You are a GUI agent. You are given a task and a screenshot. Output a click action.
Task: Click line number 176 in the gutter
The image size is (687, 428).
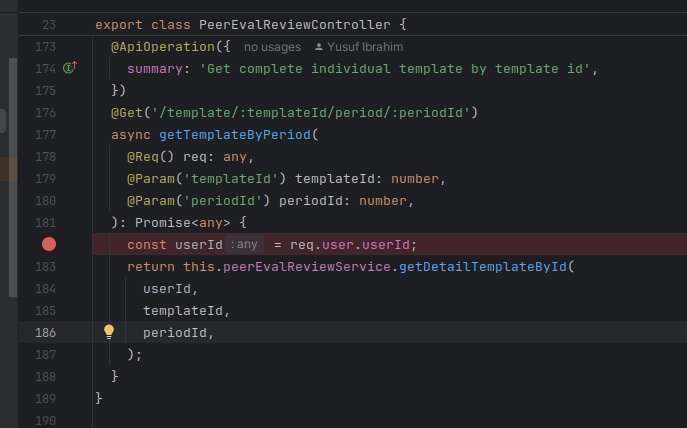[46, 113]
